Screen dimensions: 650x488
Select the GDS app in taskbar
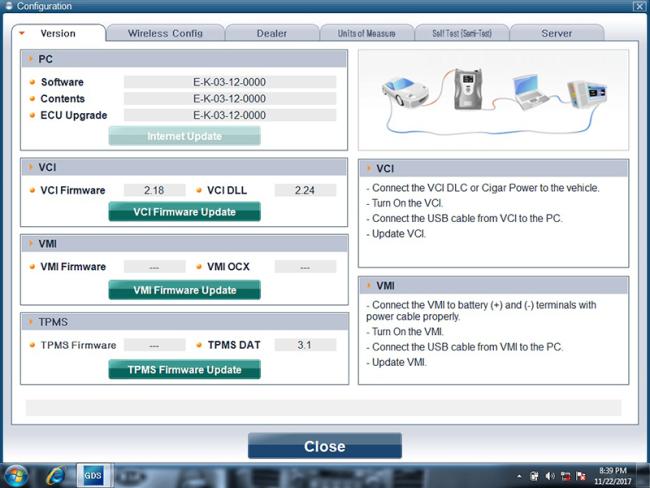[x=93, y=474]
